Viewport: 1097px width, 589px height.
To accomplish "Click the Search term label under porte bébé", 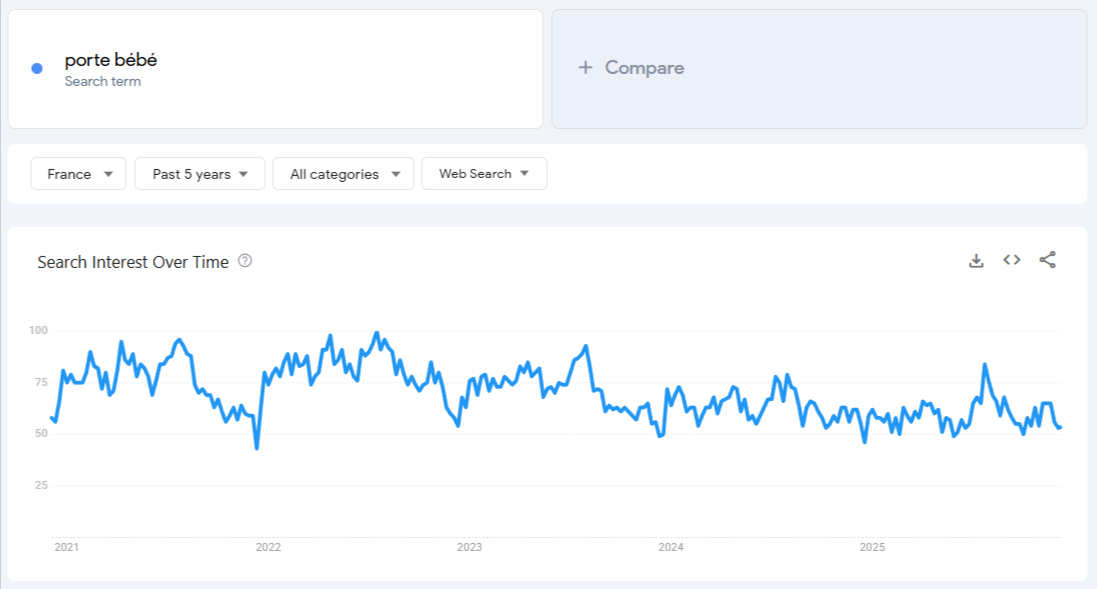I will point(103,81).
